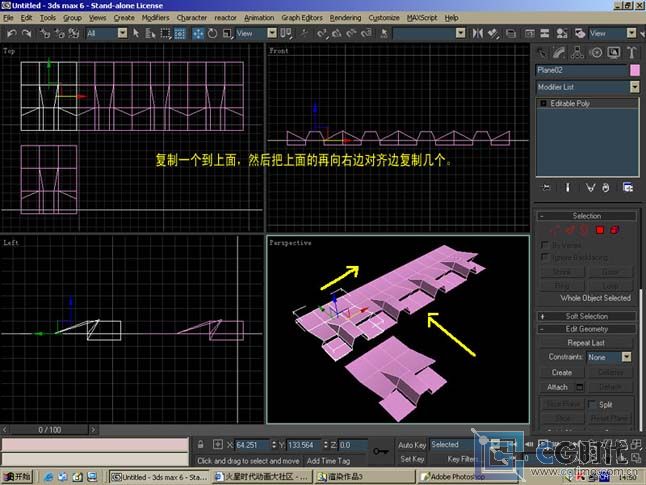This screenshot has width=646, height=485.
Task: Open the MAXScript menu
Action: 422,18
